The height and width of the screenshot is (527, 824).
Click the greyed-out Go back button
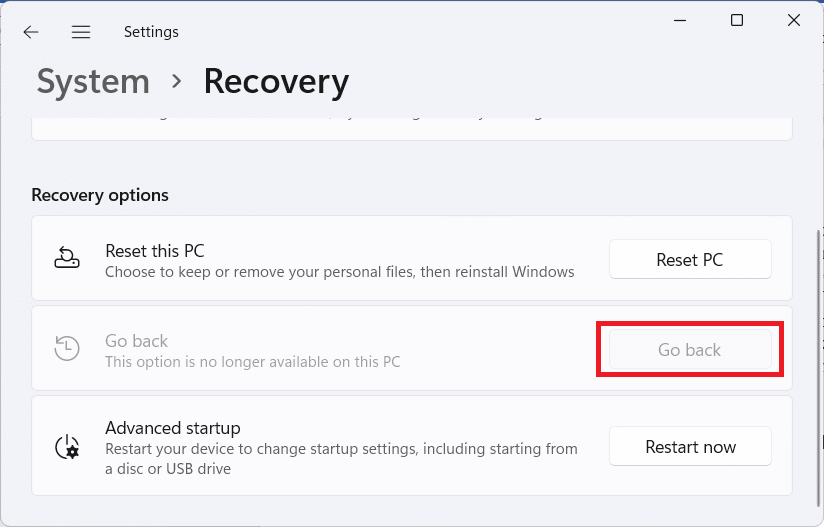coord(689,350)
